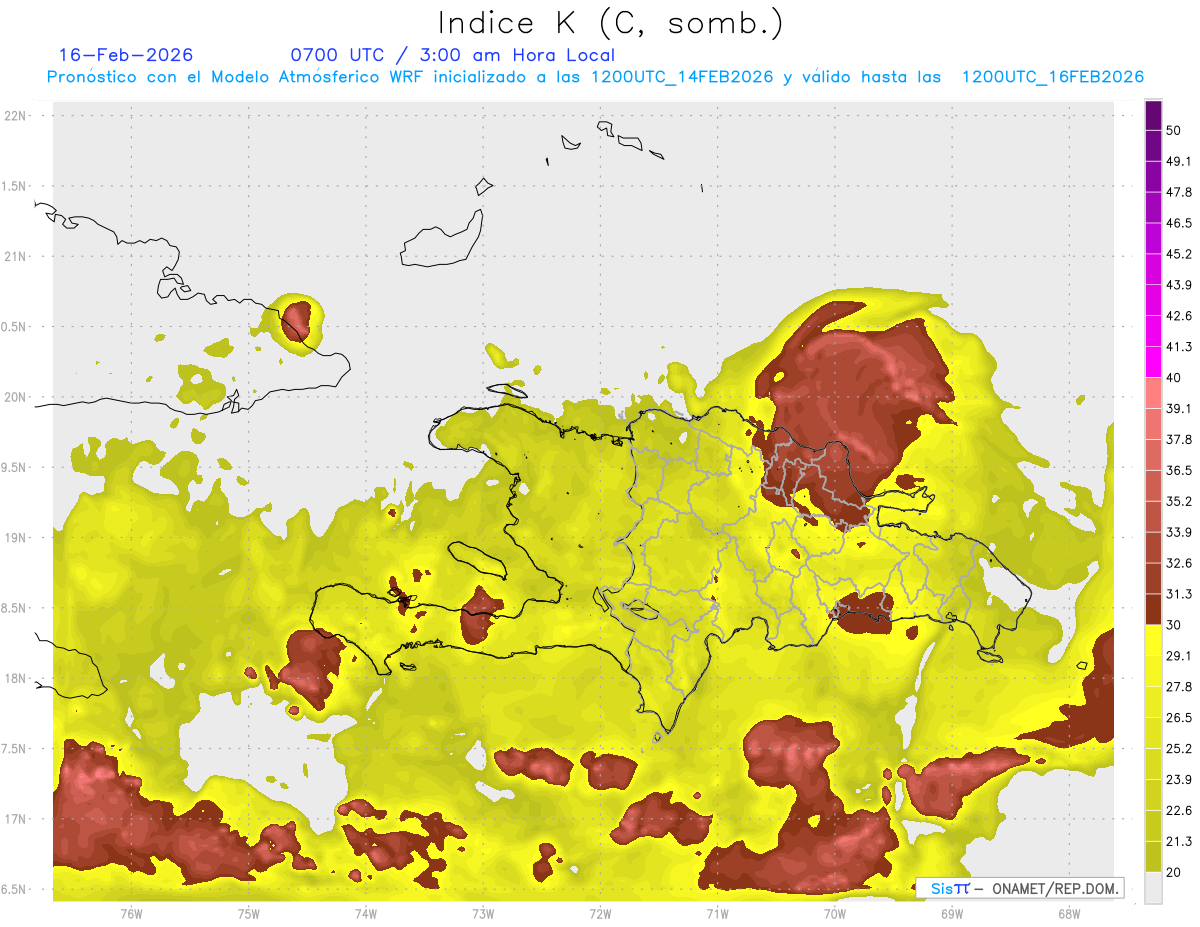The image size is (1200, 927).
Task: Click the legend value '36.5'
Action: coord(1179,470)
